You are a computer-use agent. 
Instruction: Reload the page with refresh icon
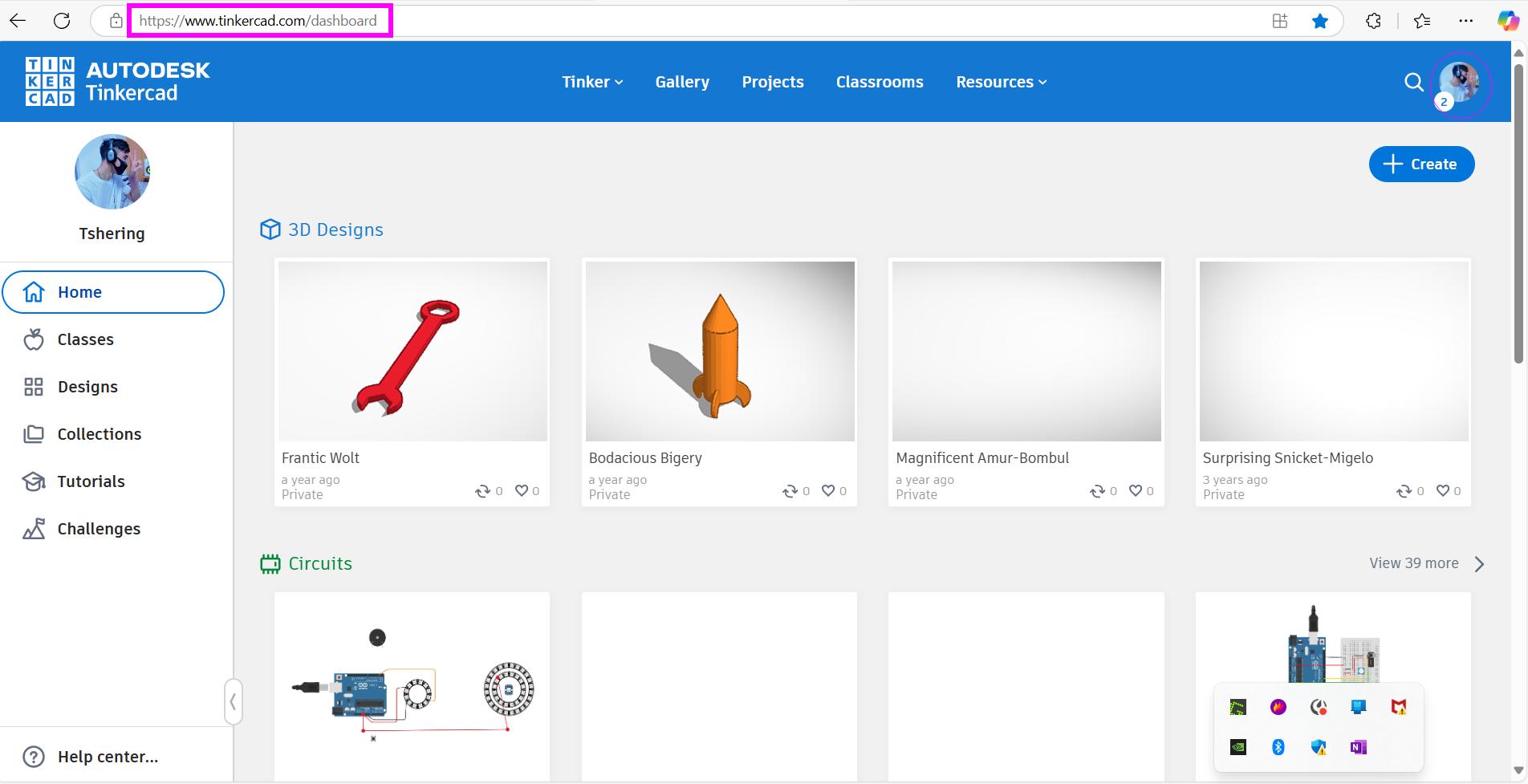point(62,21)
